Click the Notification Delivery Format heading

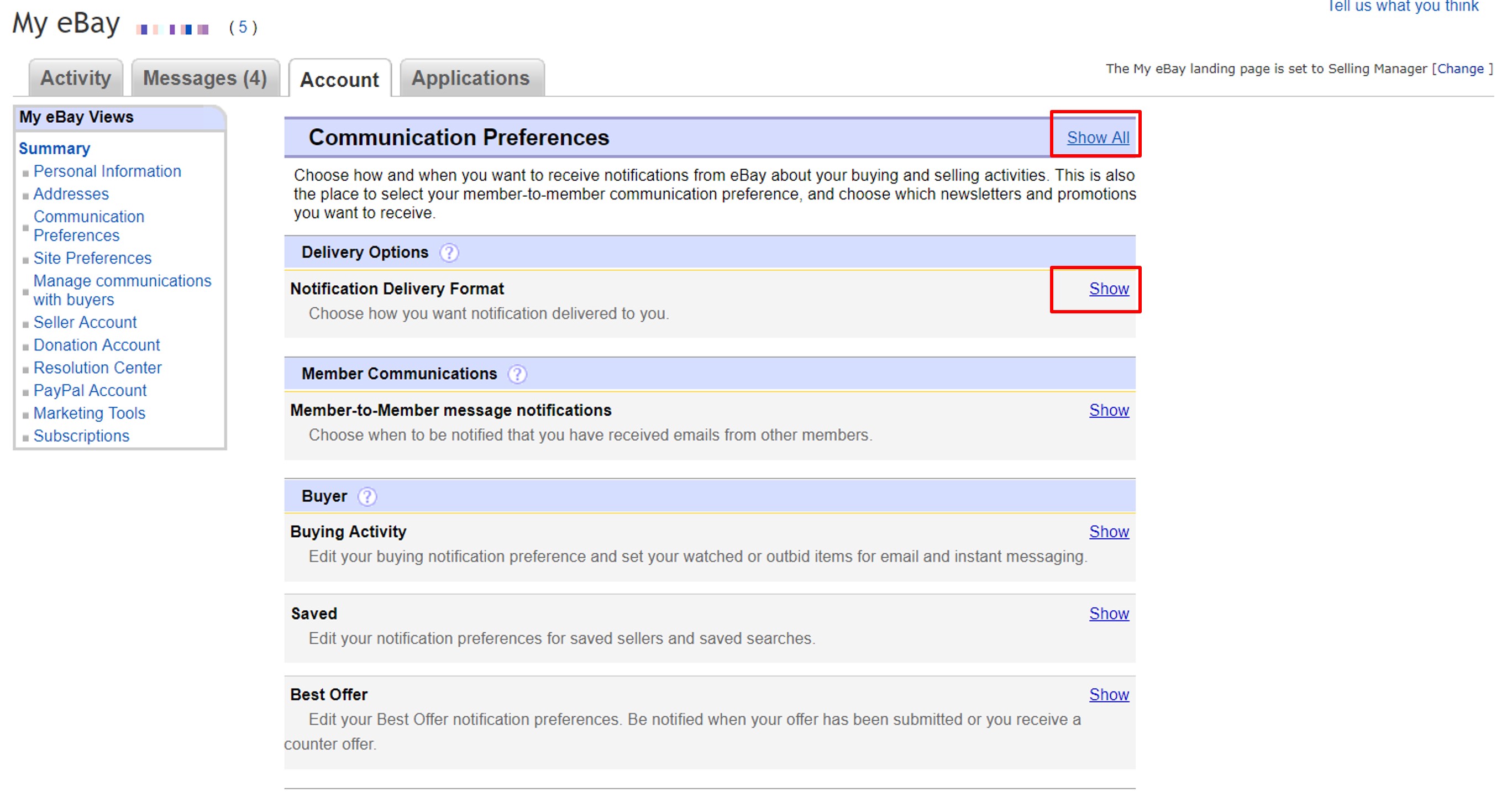(x=397, y=289)
